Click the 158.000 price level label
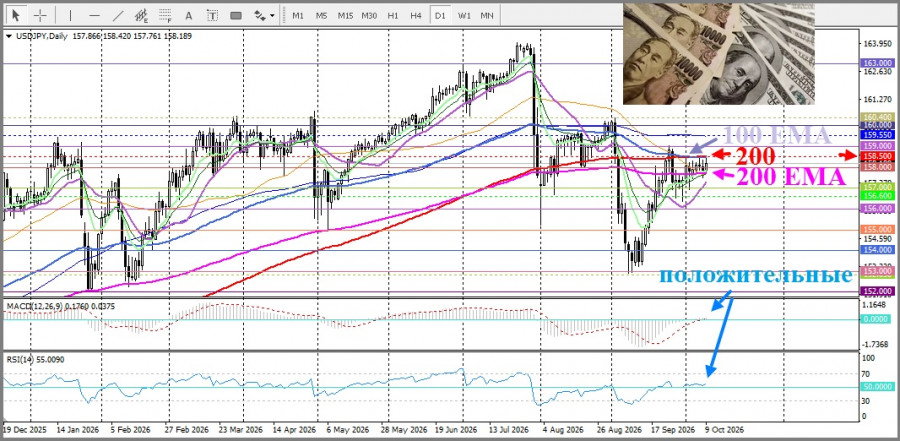The height and width of the screenshot is (441, 900). coord(878,167)
